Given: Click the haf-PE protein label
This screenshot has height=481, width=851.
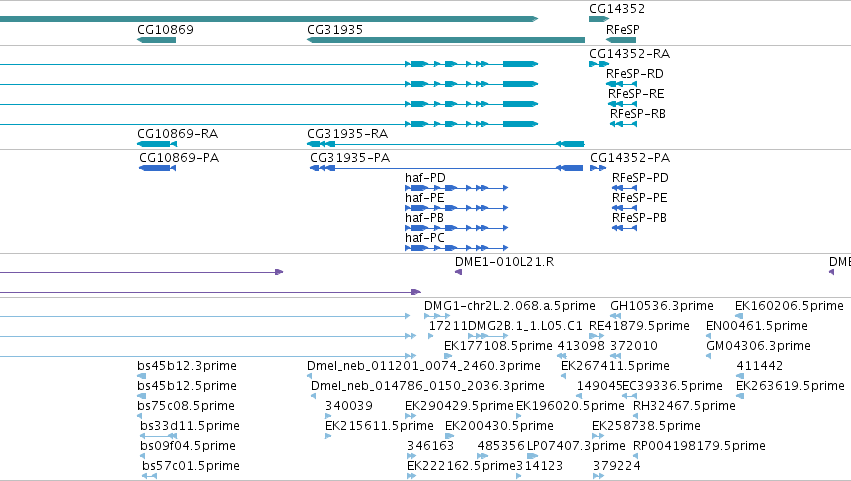Looking at the screenshot, I should pyautogui.click(x=424, y=198).
